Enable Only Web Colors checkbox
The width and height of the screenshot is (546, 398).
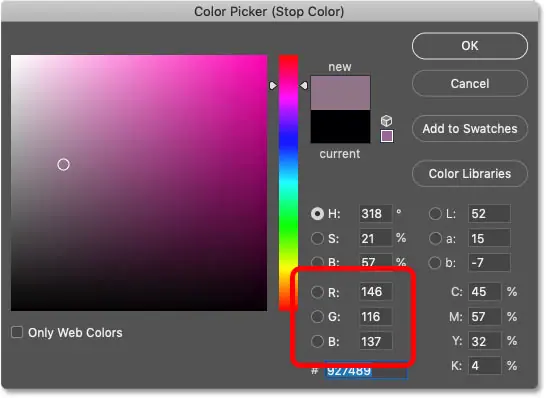coord(17,332)
